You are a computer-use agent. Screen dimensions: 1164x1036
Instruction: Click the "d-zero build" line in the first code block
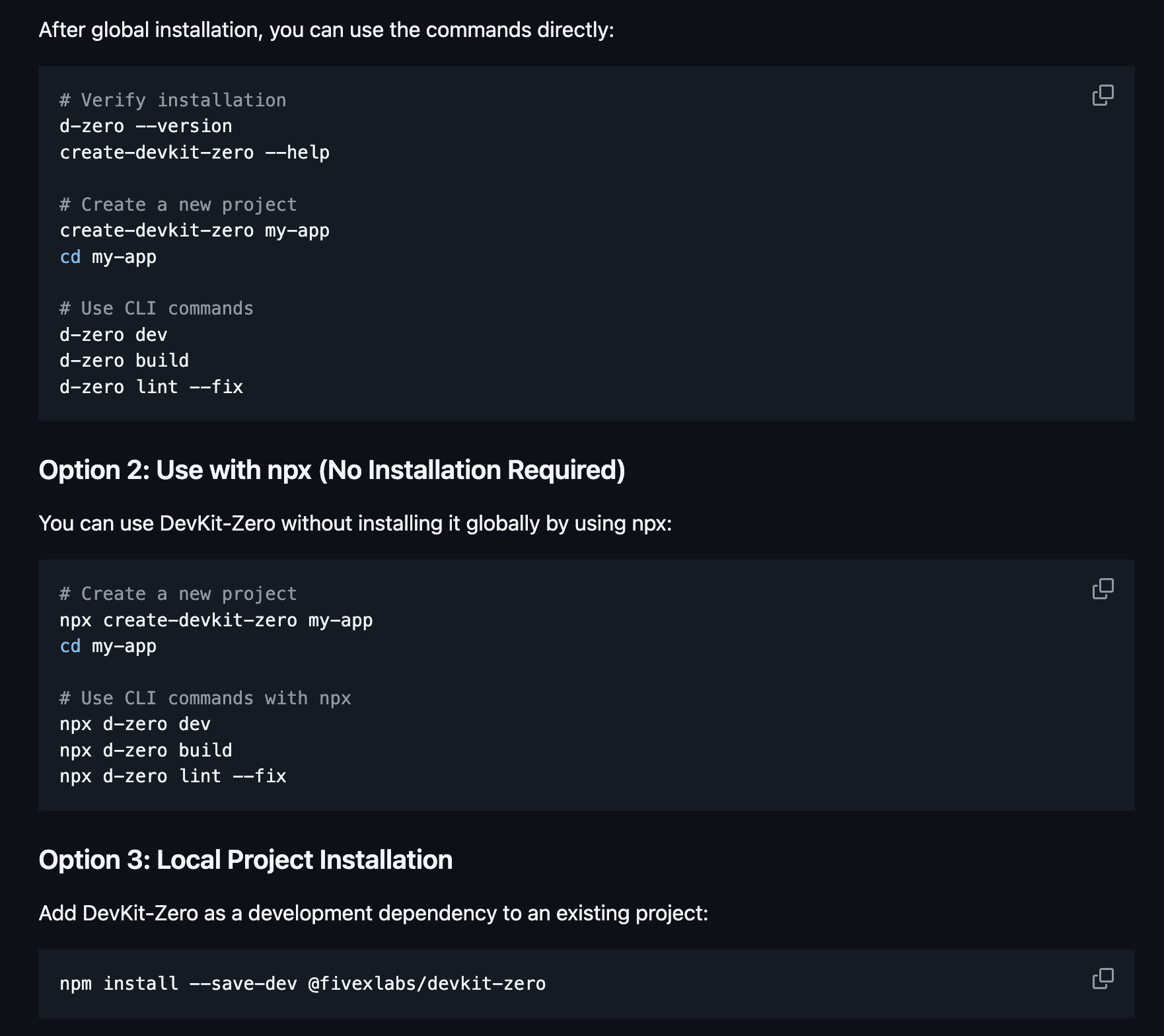[124, 361]
